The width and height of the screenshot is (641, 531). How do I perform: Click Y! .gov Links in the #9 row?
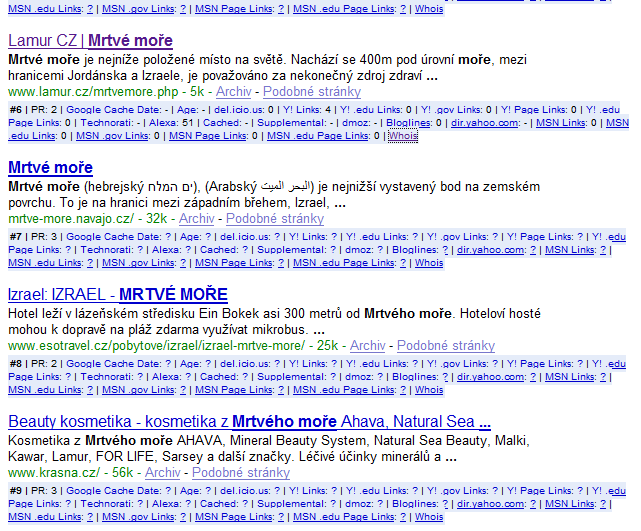pos(457,491)
